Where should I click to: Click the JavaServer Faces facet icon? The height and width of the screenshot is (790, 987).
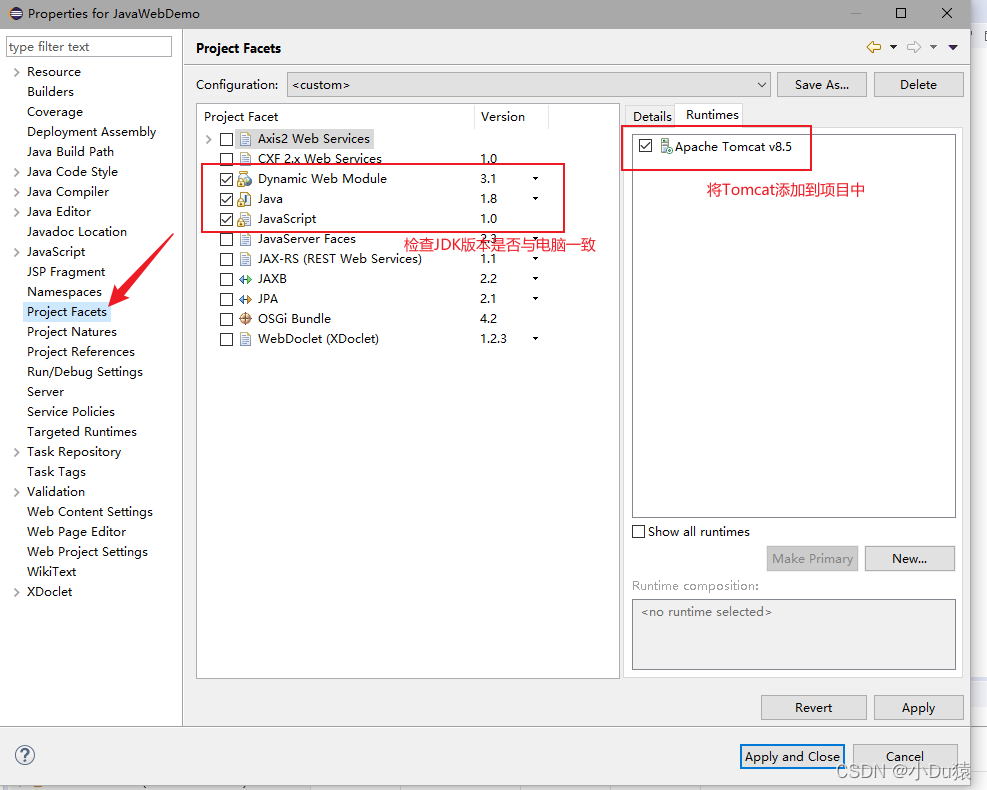tap(245, 239)
